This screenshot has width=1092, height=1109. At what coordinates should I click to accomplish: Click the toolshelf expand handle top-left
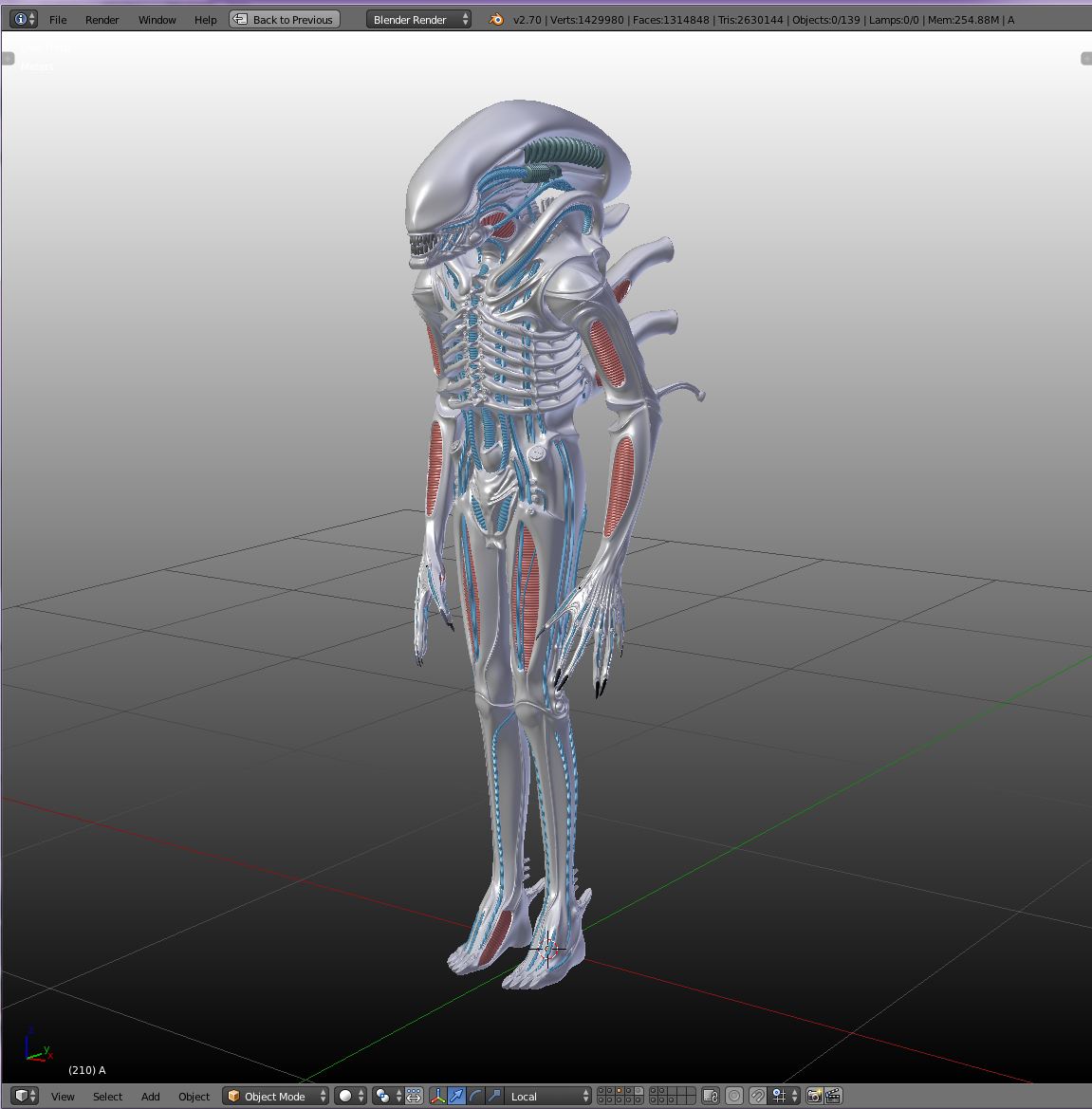point(8,59)
